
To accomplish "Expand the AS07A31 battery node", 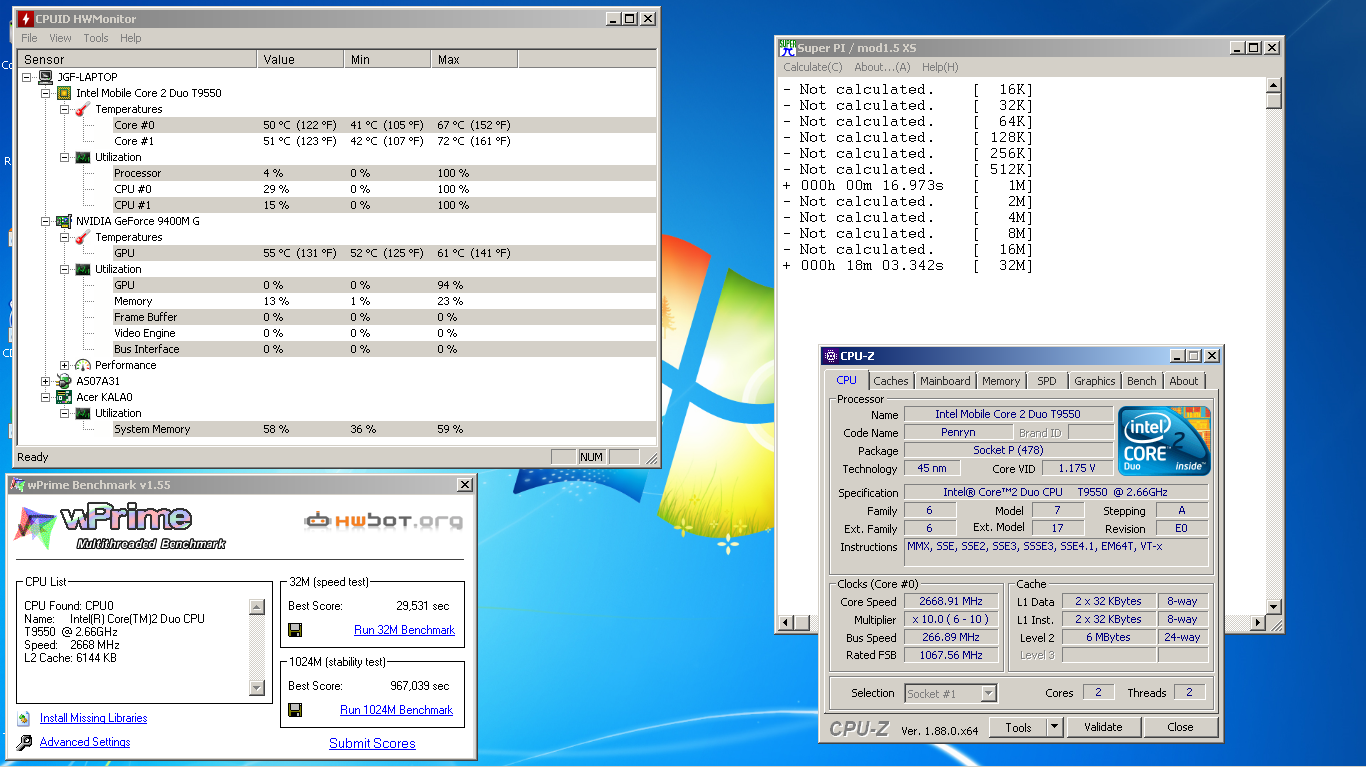I will click(46, 381).
